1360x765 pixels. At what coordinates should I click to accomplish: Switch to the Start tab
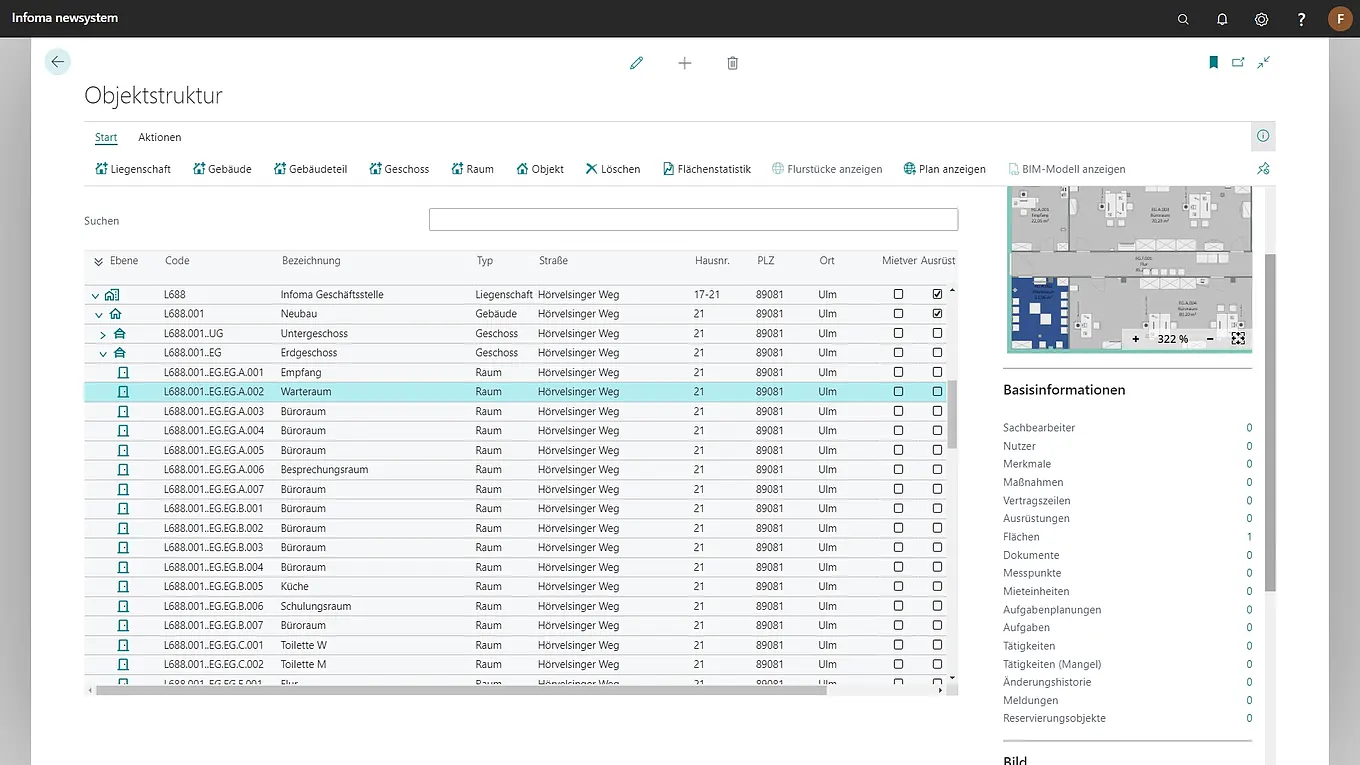106,137
